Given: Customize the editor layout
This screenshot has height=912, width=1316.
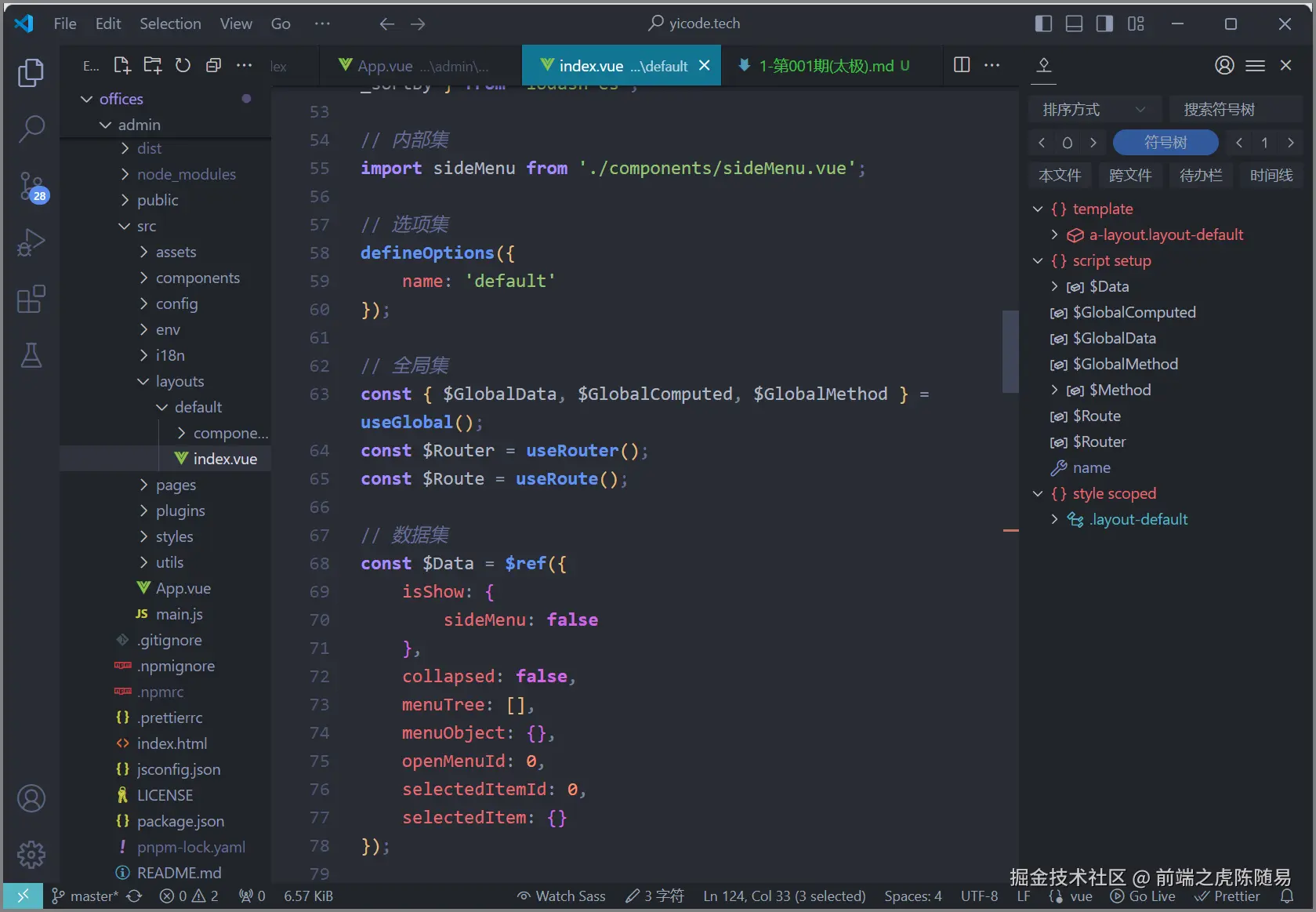Looking at the screenshot, I should 1136,24.
